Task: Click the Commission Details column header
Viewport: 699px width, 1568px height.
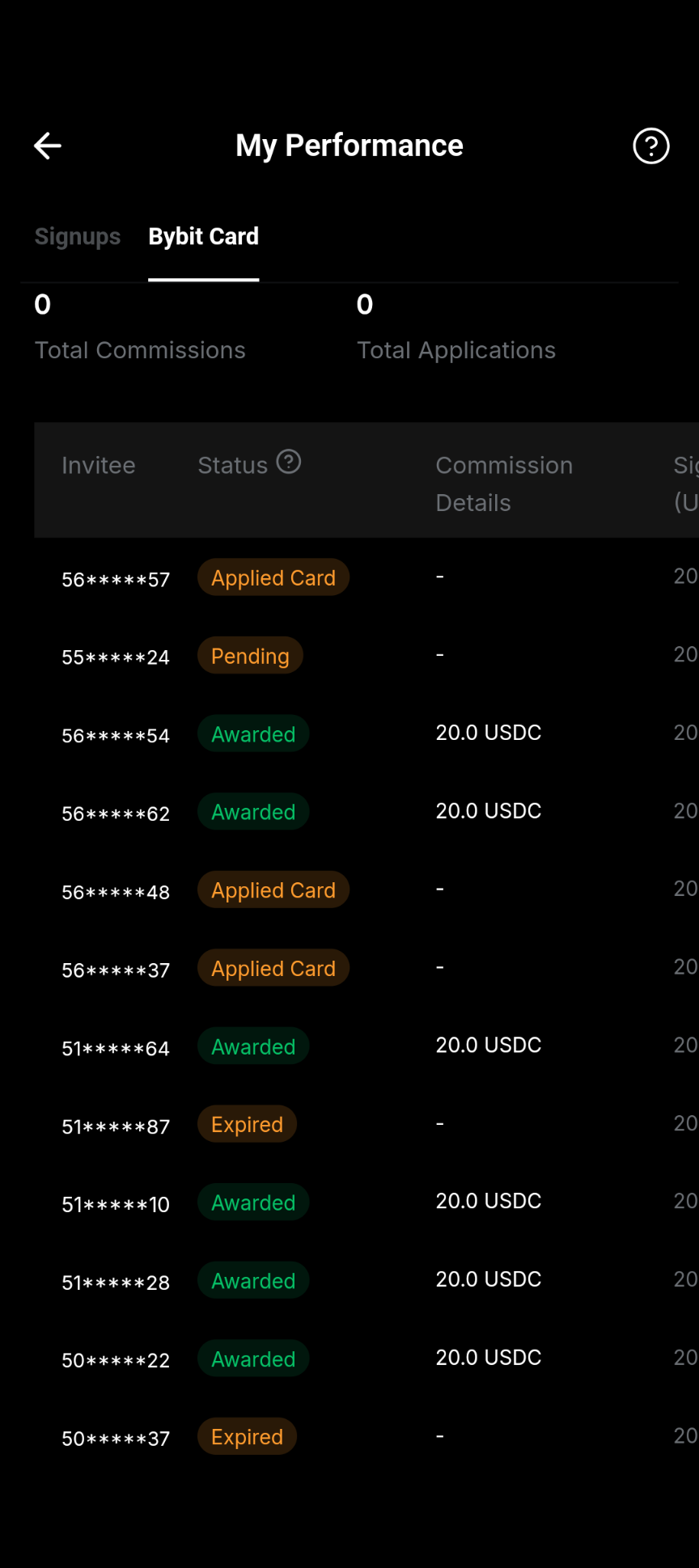Action: pos(504,484)
